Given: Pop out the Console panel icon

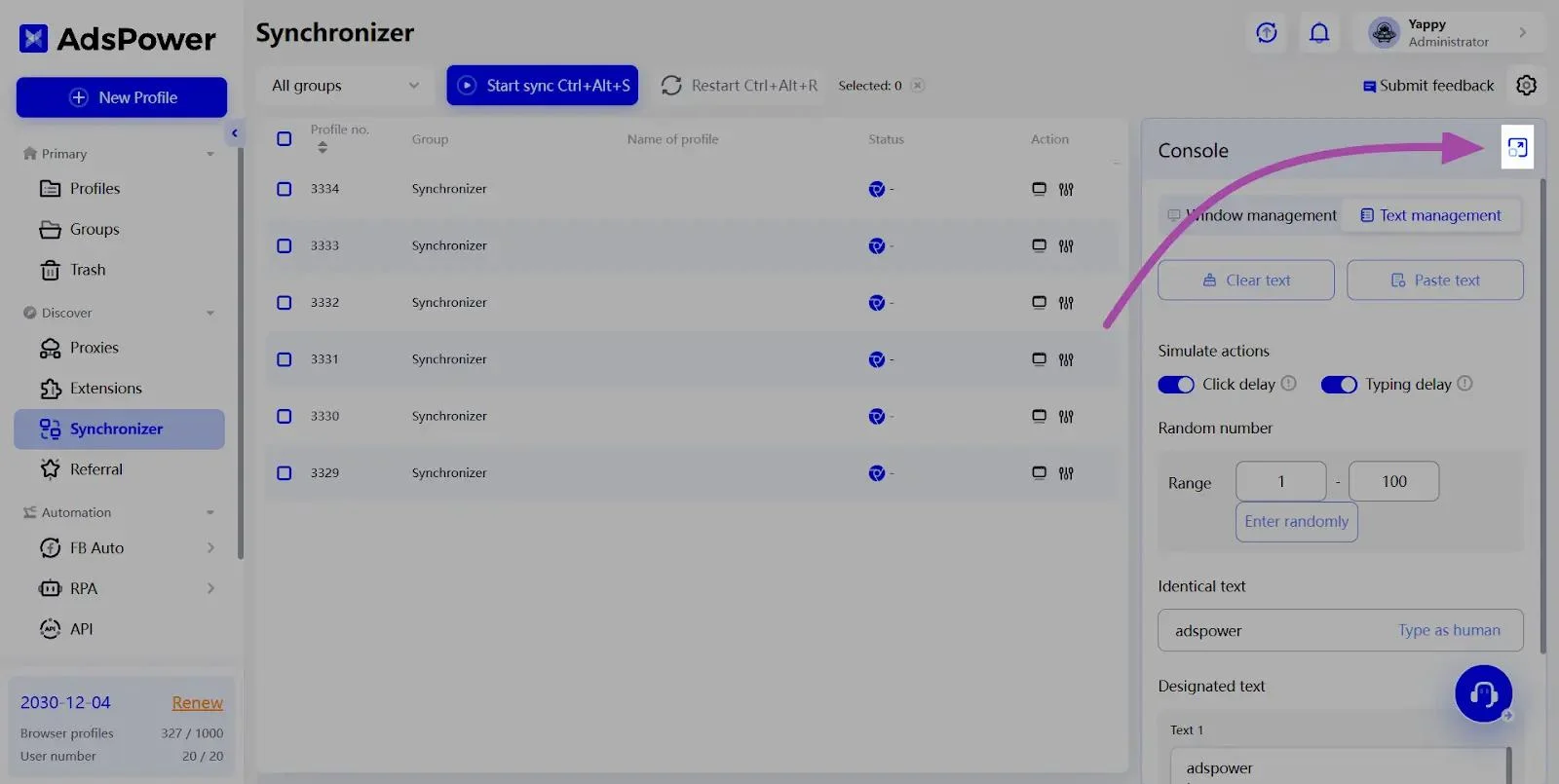Looking at the screenshot, I should pyautogui.click(x=1517, y=147).
